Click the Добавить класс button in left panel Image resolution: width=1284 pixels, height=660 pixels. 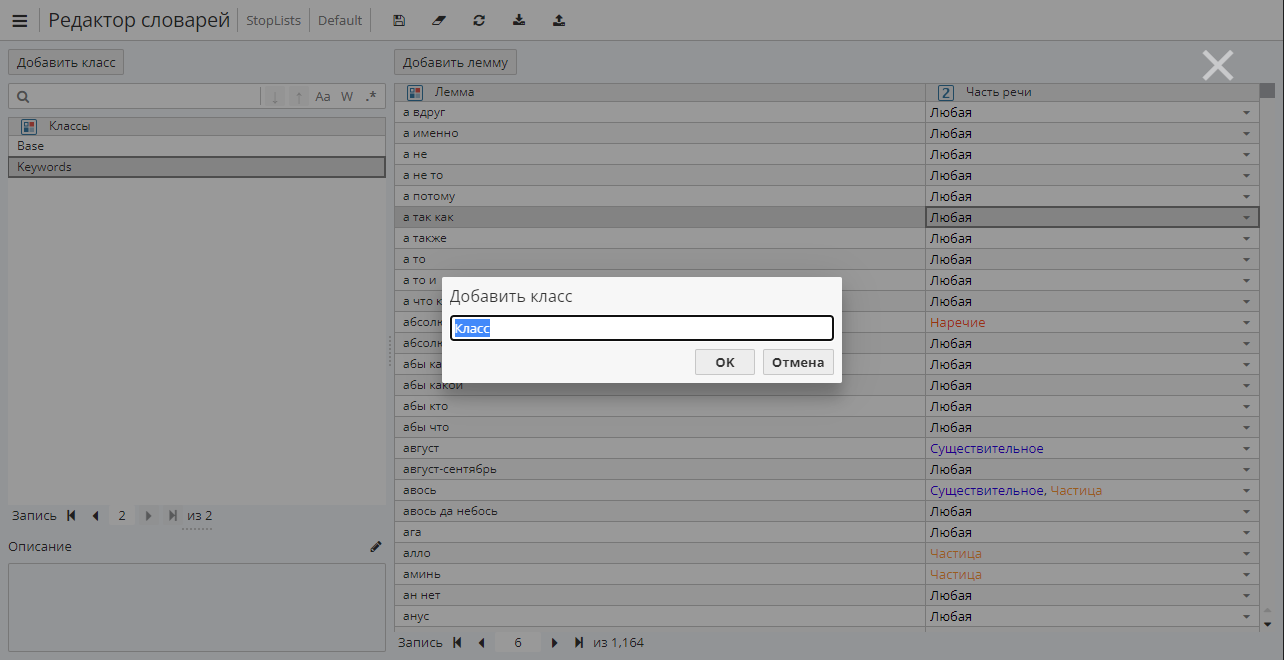[66, 62]
